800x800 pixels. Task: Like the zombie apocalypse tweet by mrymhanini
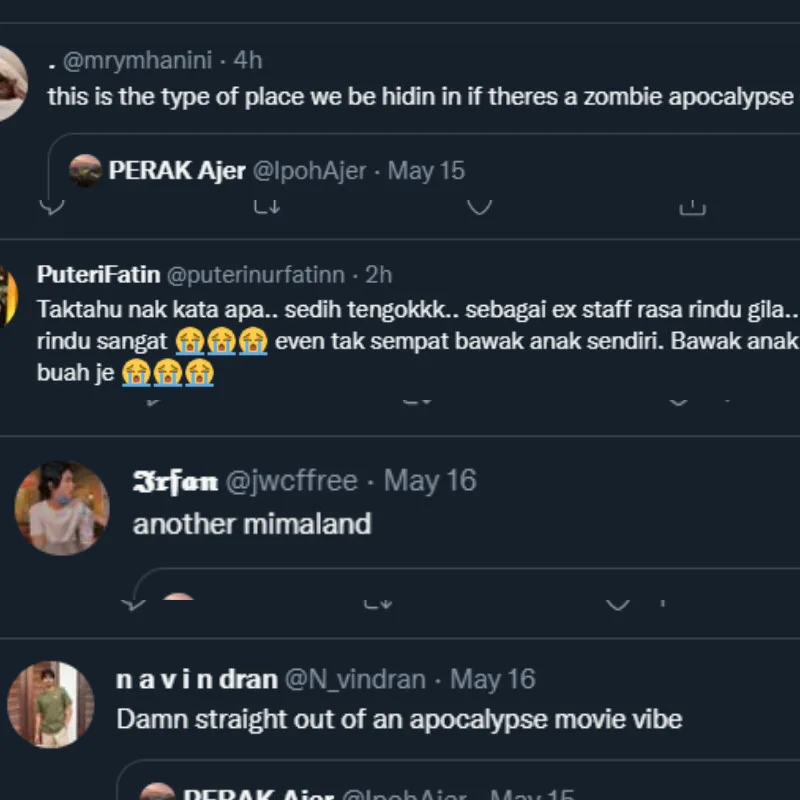(480, 207)
